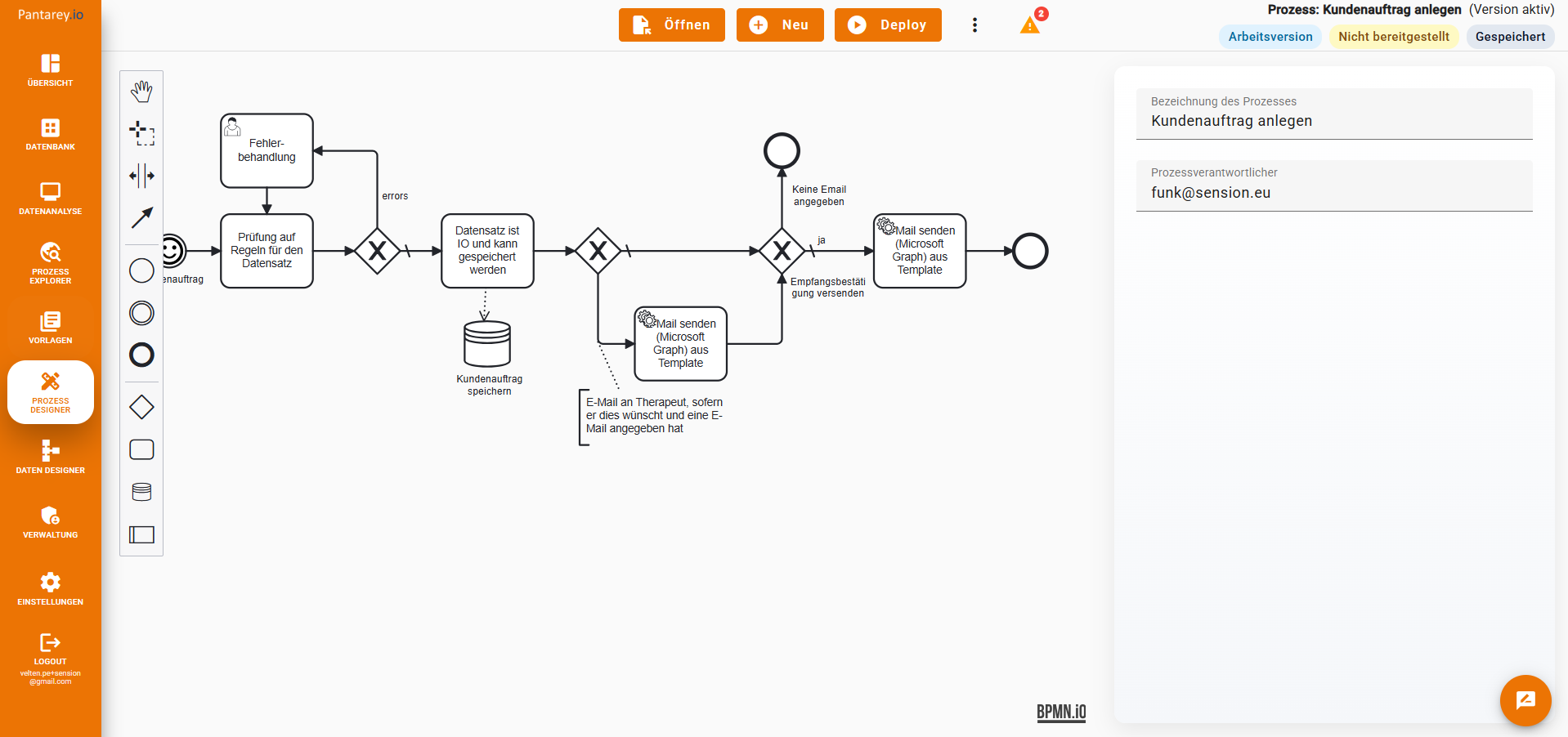Pick the end event bold circle
This screenshot has height=737, width=1568.
pos(141,355)
